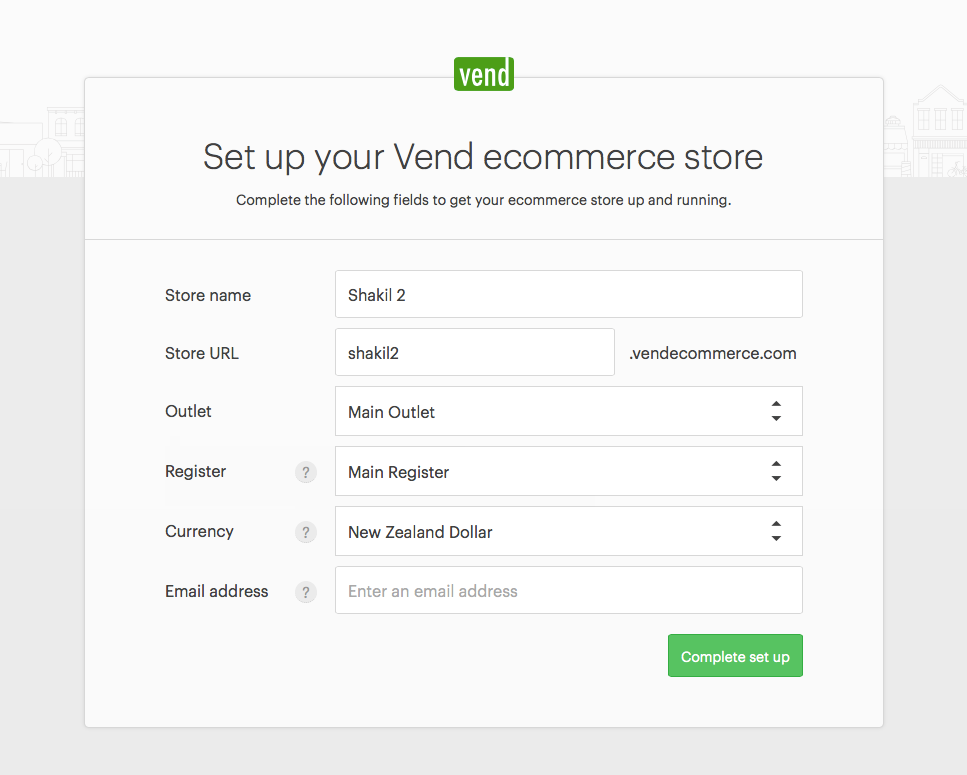
Task: Open the Register help question-mark icon
Action: pyautogui.click(x=305, y=472)
